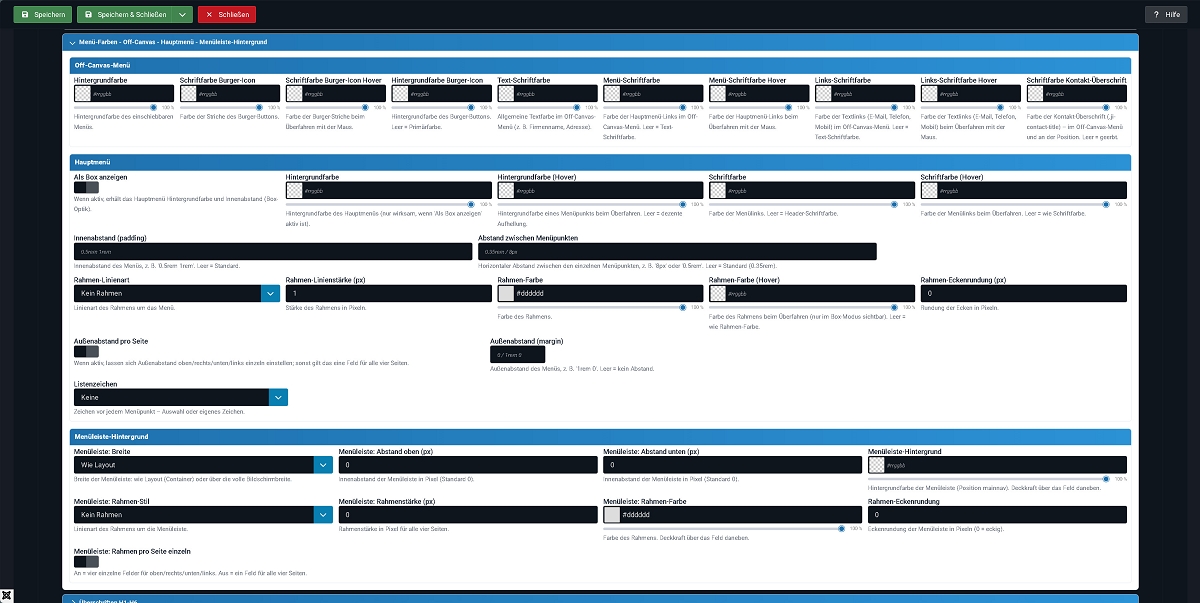Focus Menüleiste Rahmenstärke (px) field

468,515
